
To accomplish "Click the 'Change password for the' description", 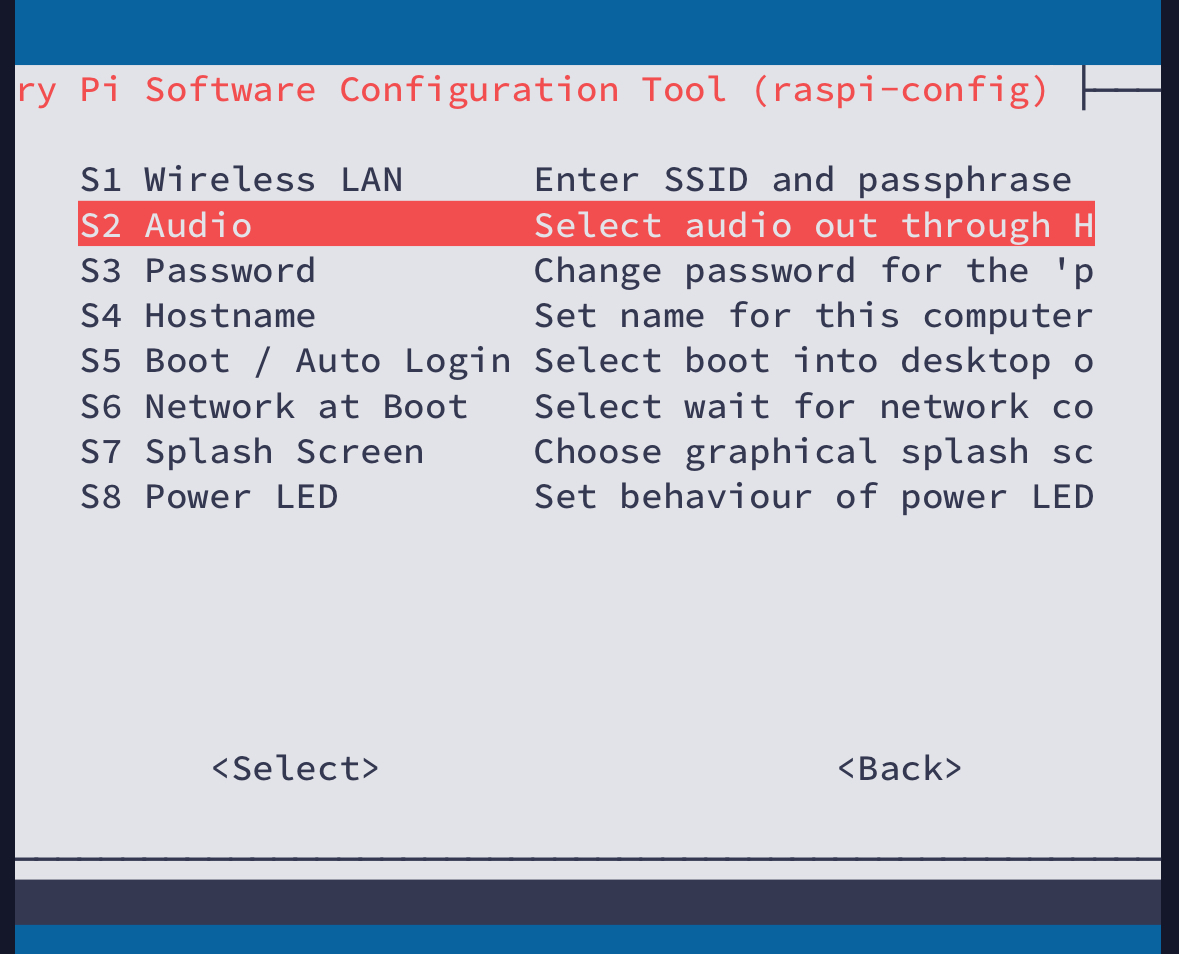I will (812, 271).
